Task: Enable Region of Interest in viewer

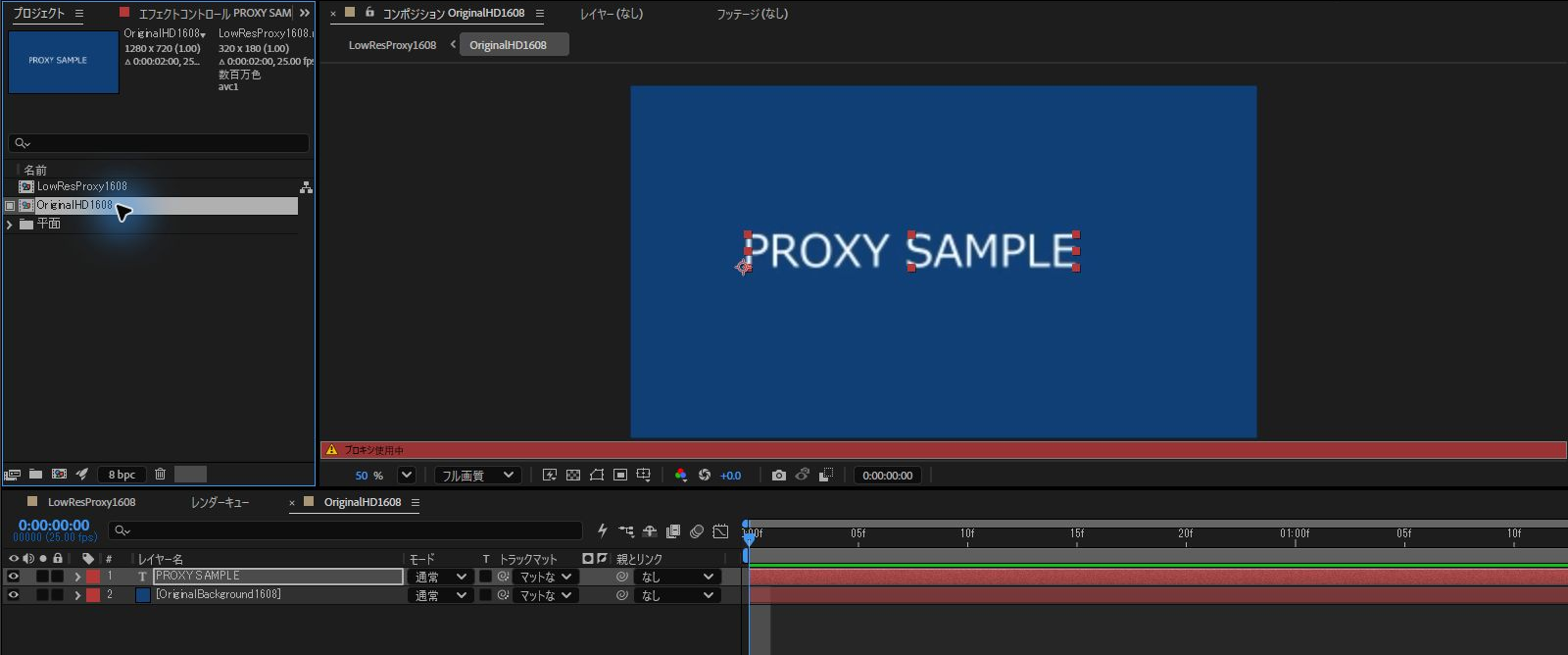Action: [x=620, y=476]
